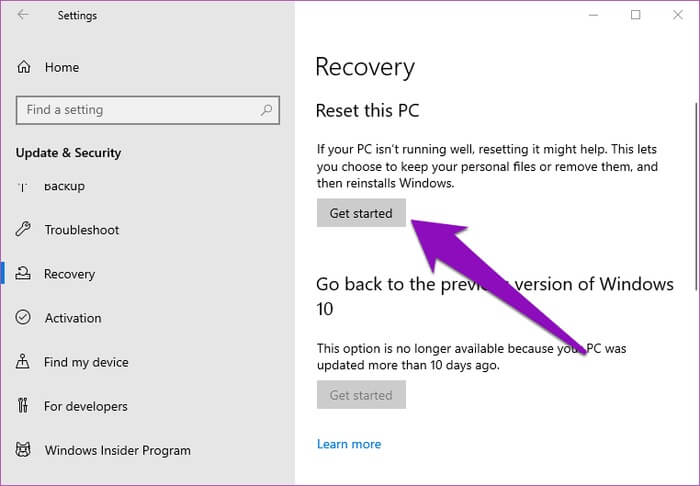The height and width of the screenshot is (486, 700).
Task: Click the Home house icon
Action: tap(24, 67)
